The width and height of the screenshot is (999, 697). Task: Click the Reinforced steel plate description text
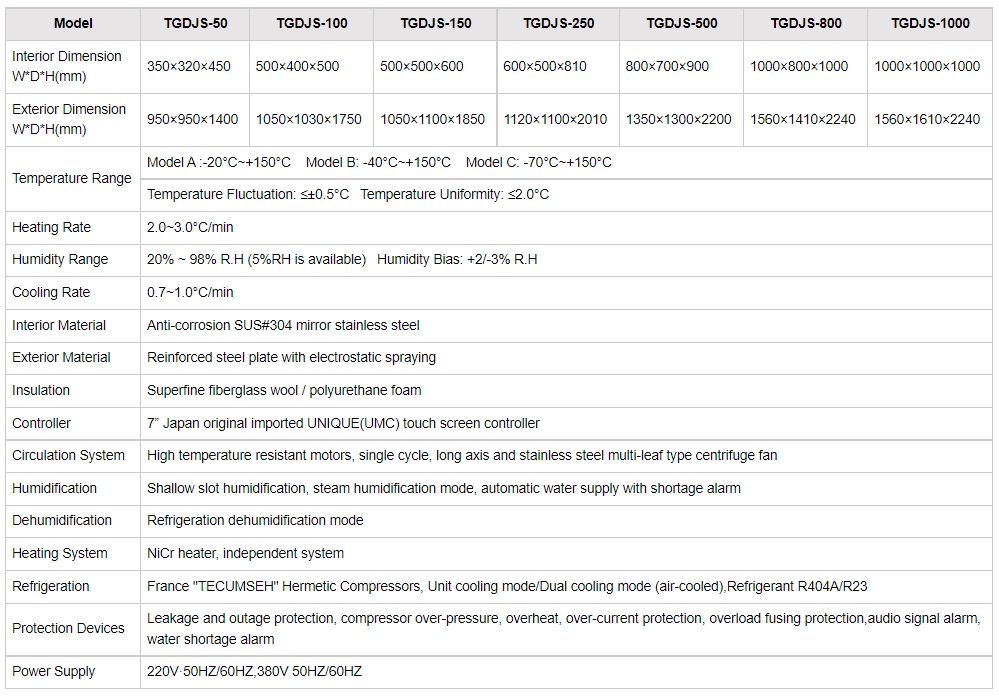(291, 357)
